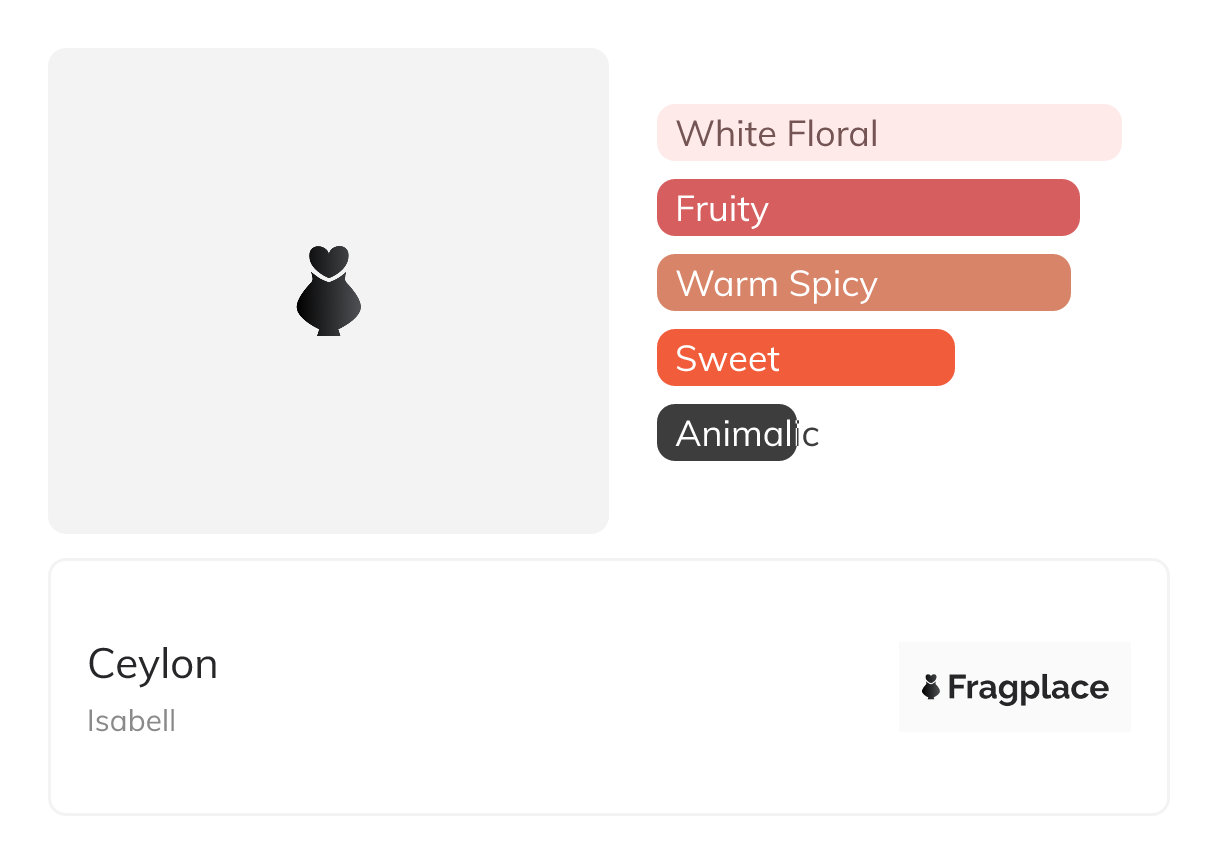This screenshot has width=1218, height=864.
Task: Click the Warm Spicy text label
Action: pos(776,283)
